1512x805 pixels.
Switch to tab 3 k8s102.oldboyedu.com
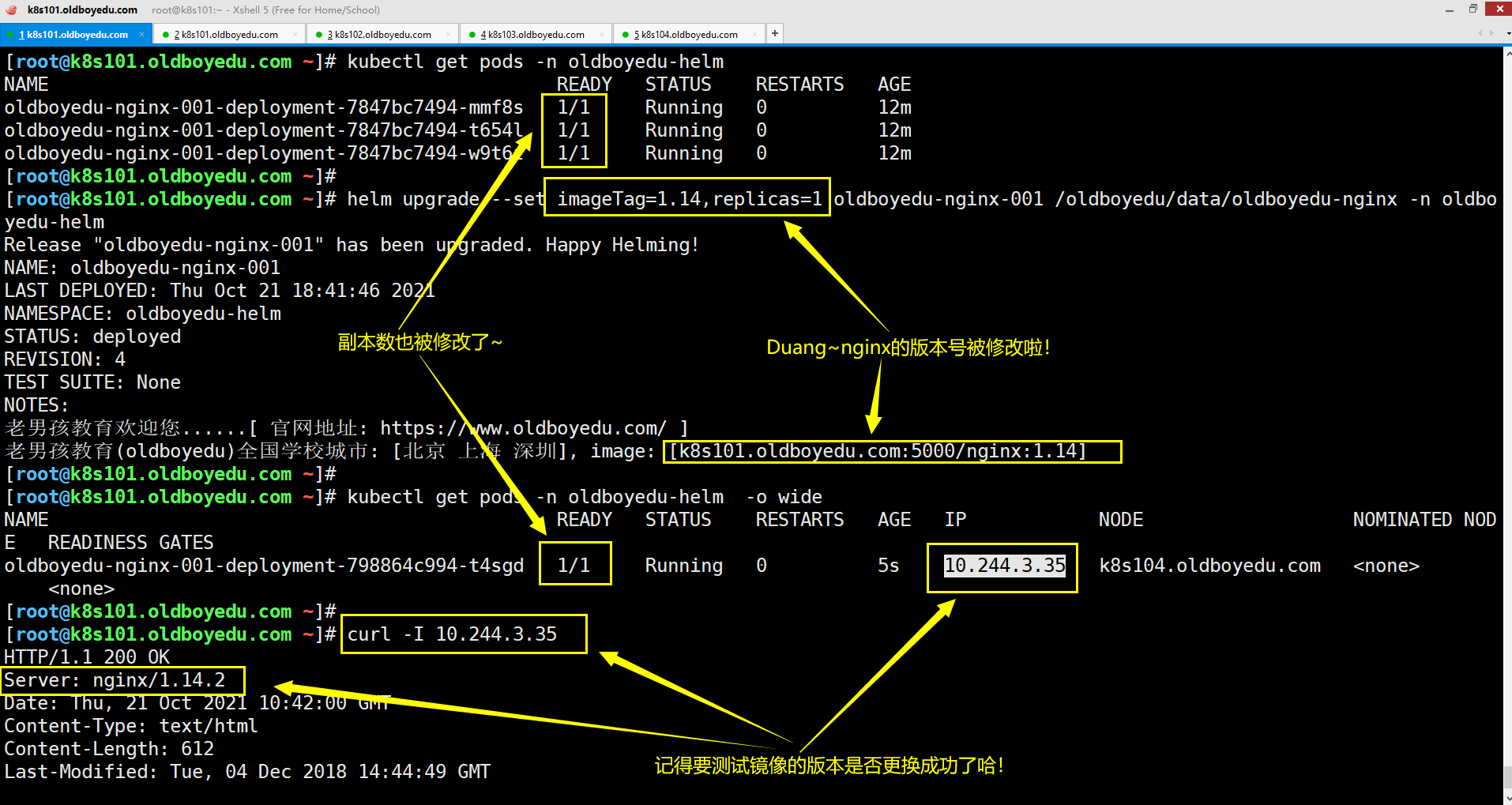(378, 35)
